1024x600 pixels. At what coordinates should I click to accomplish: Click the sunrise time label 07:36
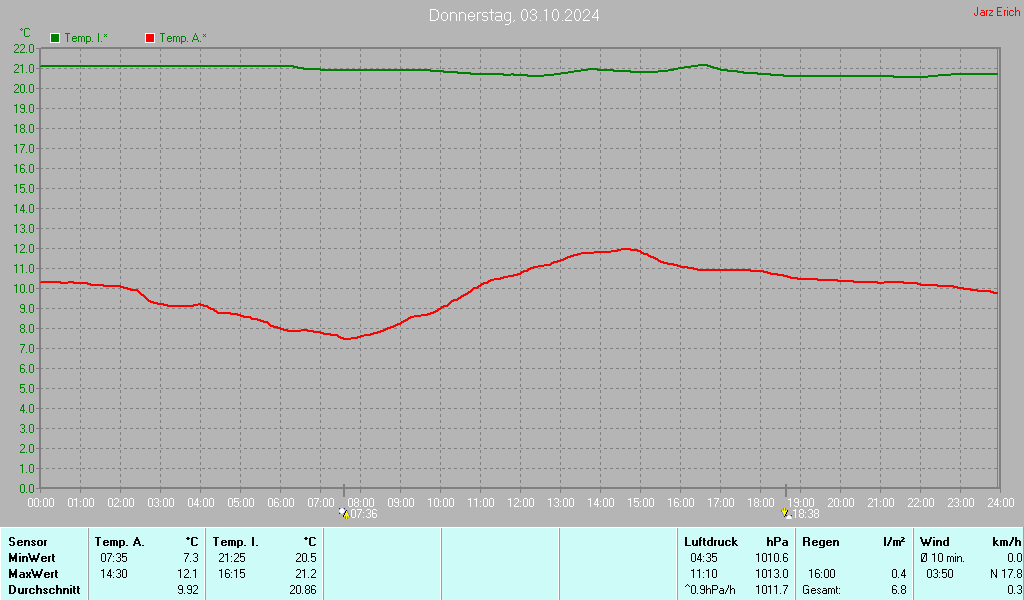[x=364, y=514]
